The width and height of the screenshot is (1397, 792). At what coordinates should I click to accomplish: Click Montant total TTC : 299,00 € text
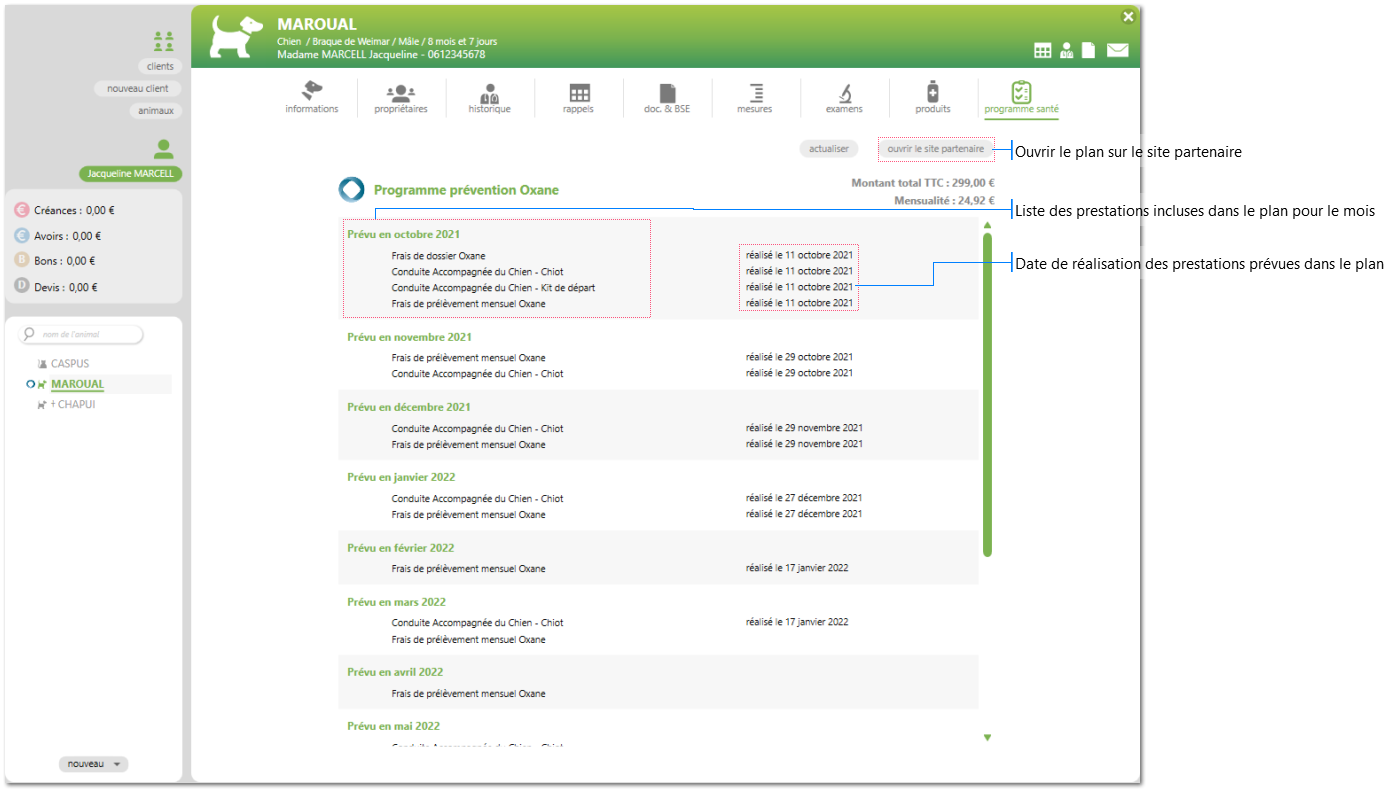pos(923,183)
